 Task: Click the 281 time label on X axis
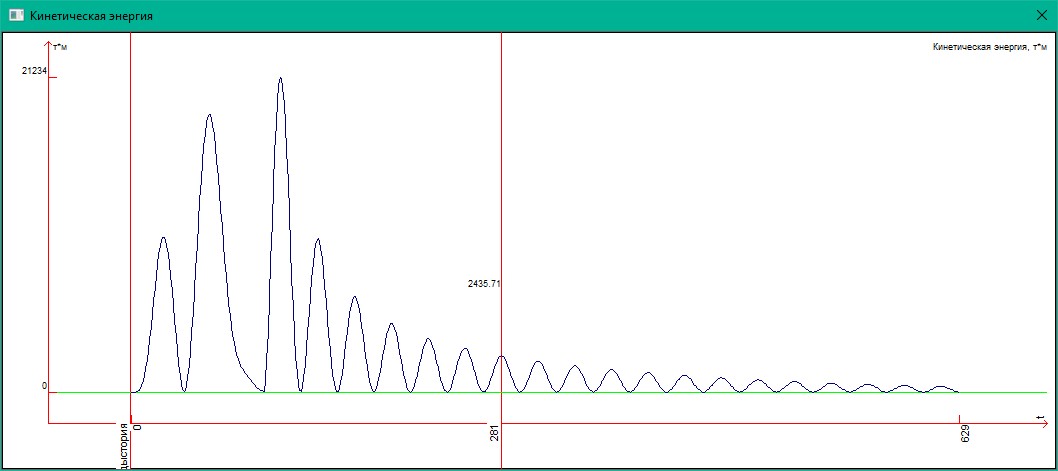pos(494,435)
